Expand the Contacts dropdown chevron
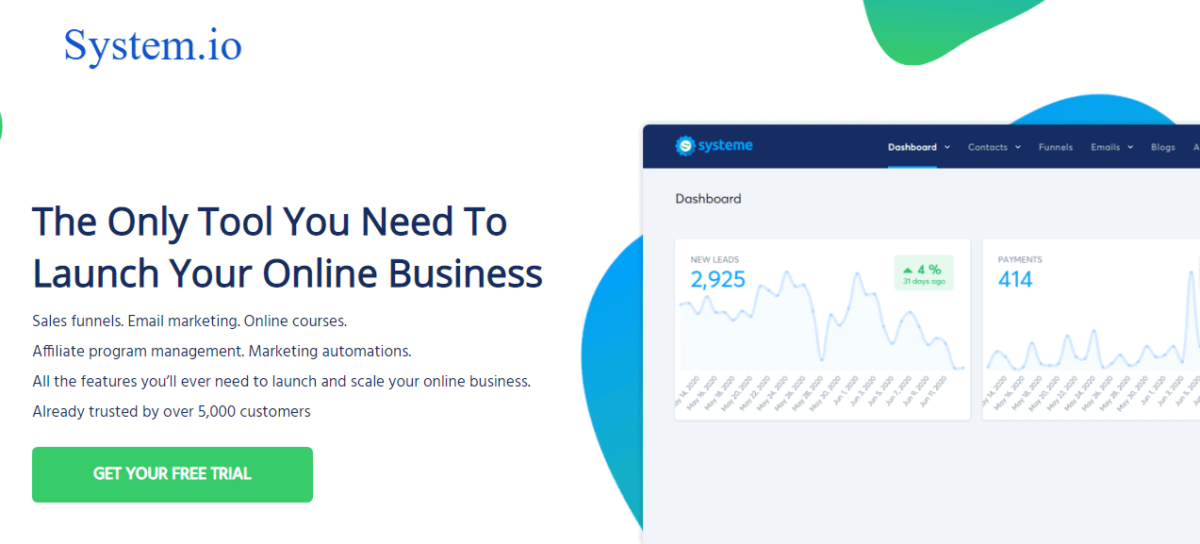The height and width of the screenshot is (544, 1200). coord(1018,147)
